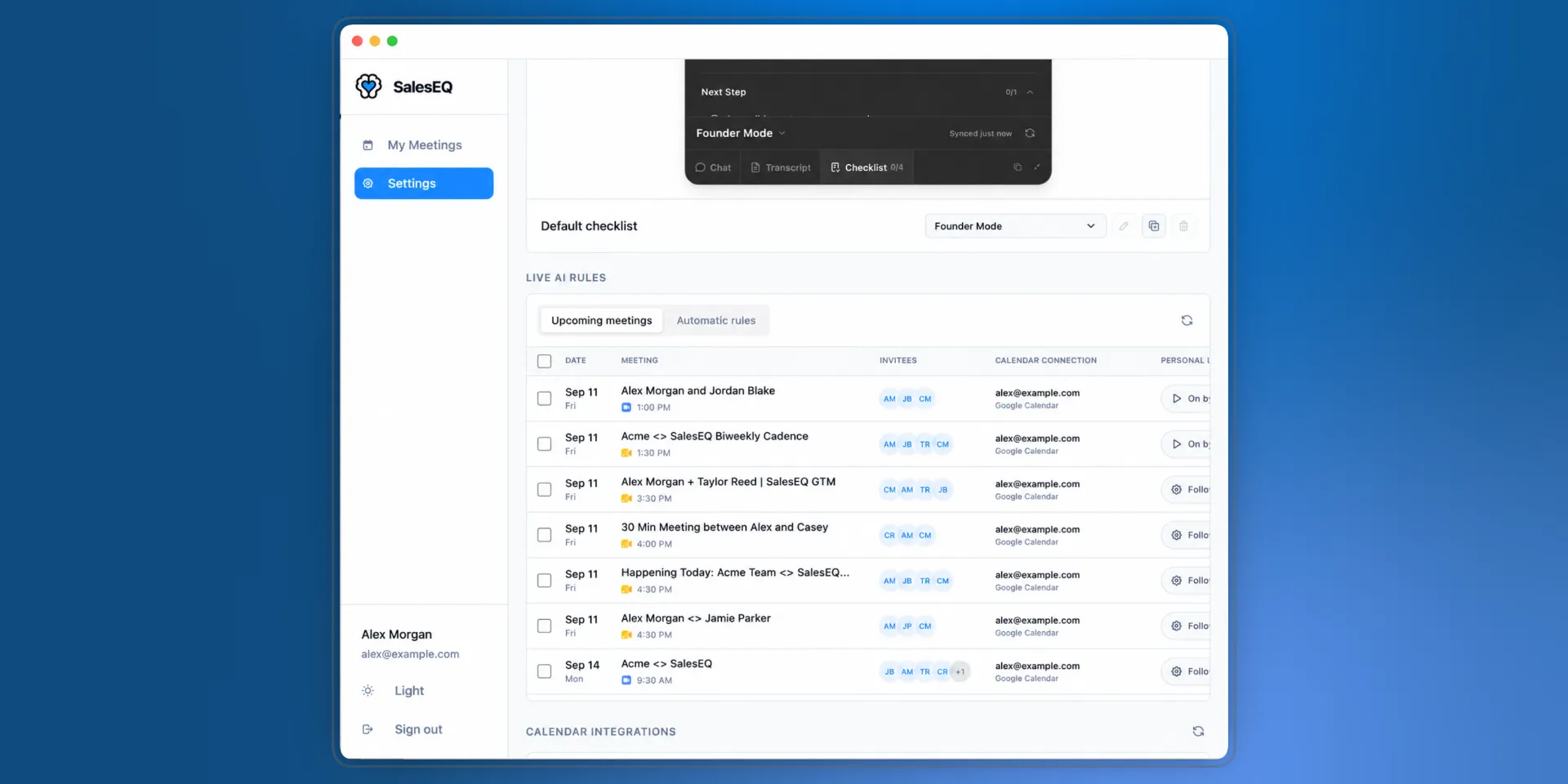
Task: Open the Default checklist Founder Mode dropdown
Action: (x=1015, y=226)
